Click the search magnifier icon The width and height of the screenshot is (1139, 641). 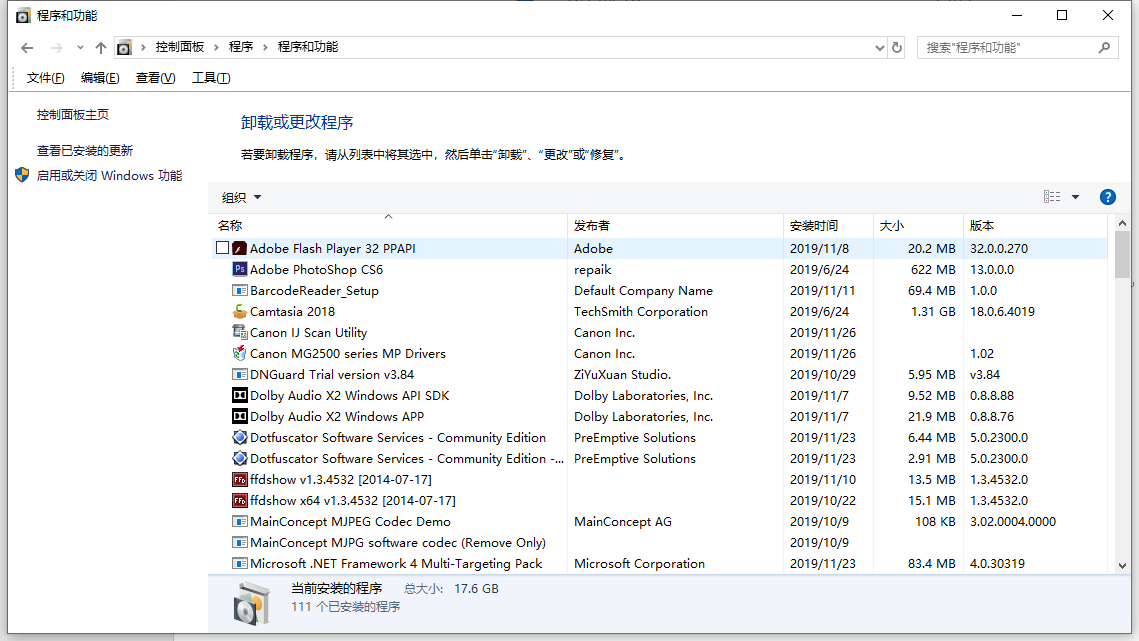(1104, 48)
